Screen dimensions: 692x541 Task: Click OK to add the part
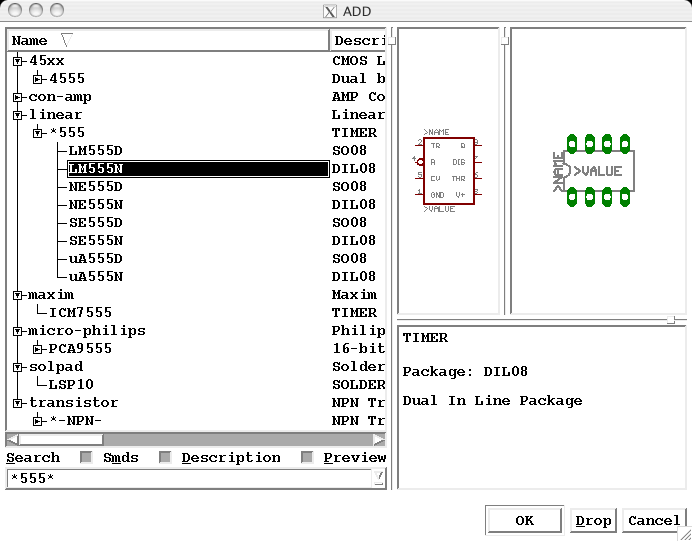point(524,521)
